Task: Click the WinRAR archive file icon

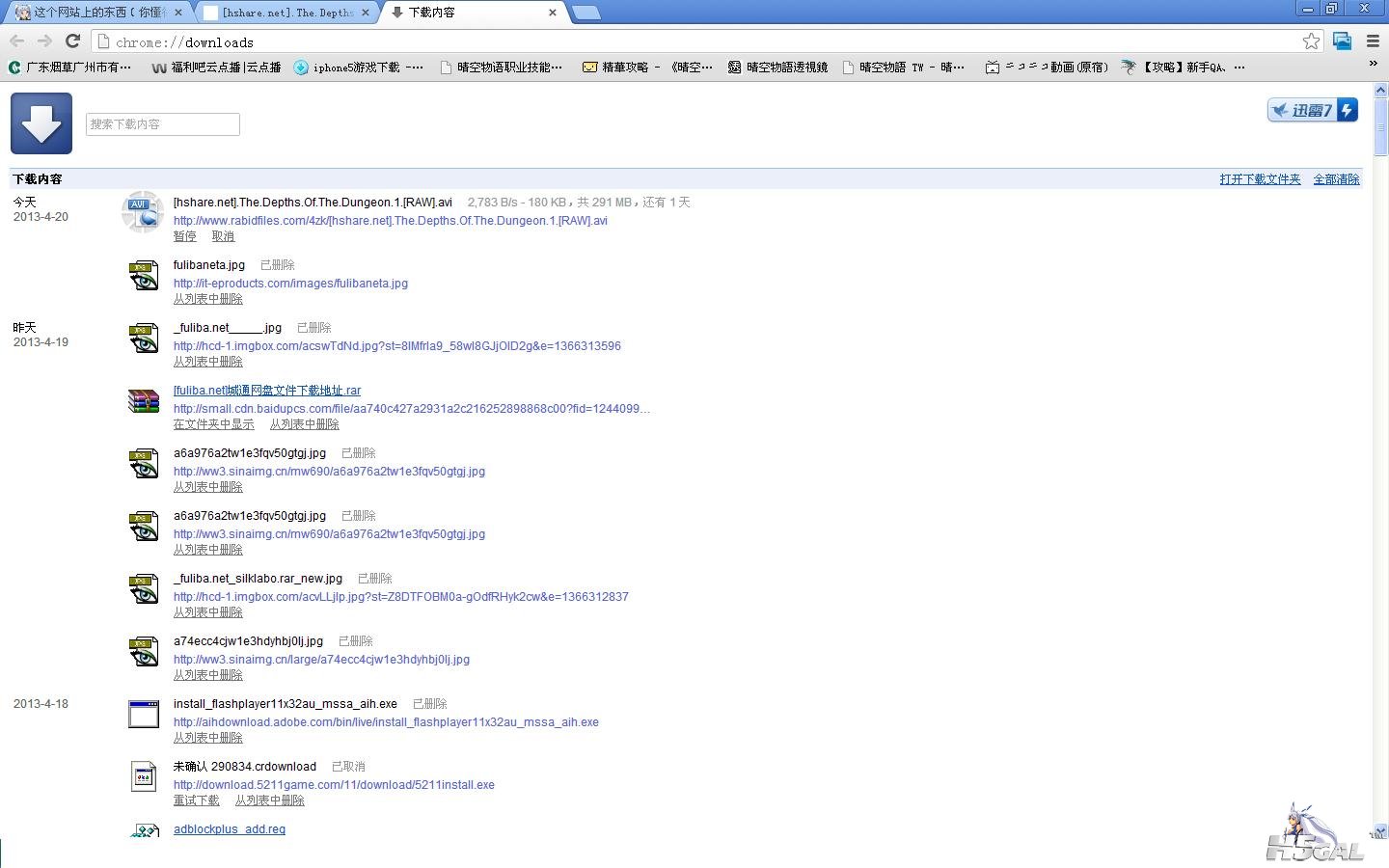Action: (144, 400)
